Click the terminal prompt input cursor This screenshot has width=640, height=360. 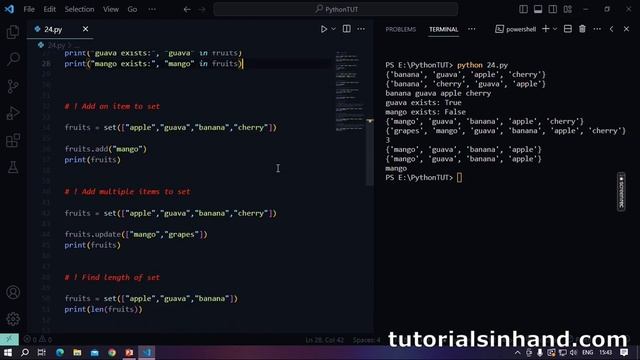pyautogui.click(x=460, y=178)
